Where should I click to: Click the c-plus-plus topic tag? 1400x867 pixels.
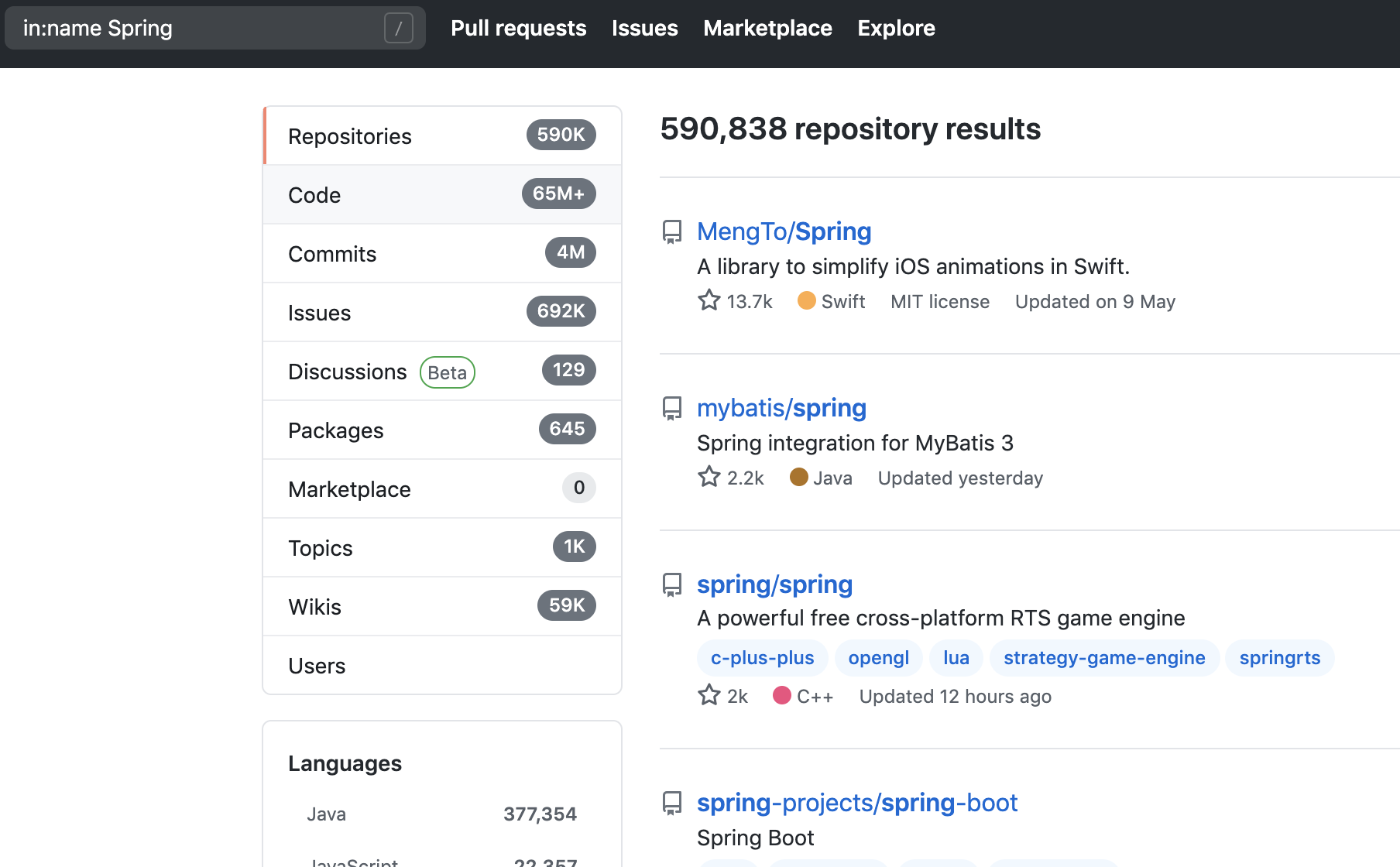pos(762,658)
